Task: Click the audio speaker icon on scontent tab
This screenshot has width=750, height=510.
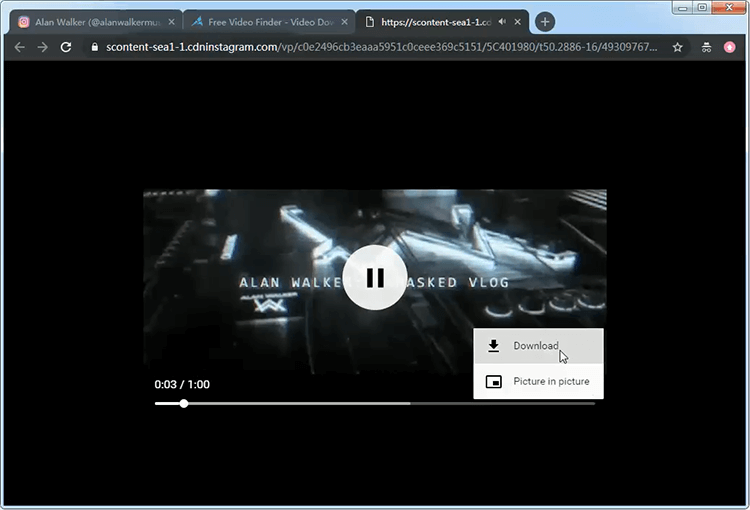Action: [502, 22]
